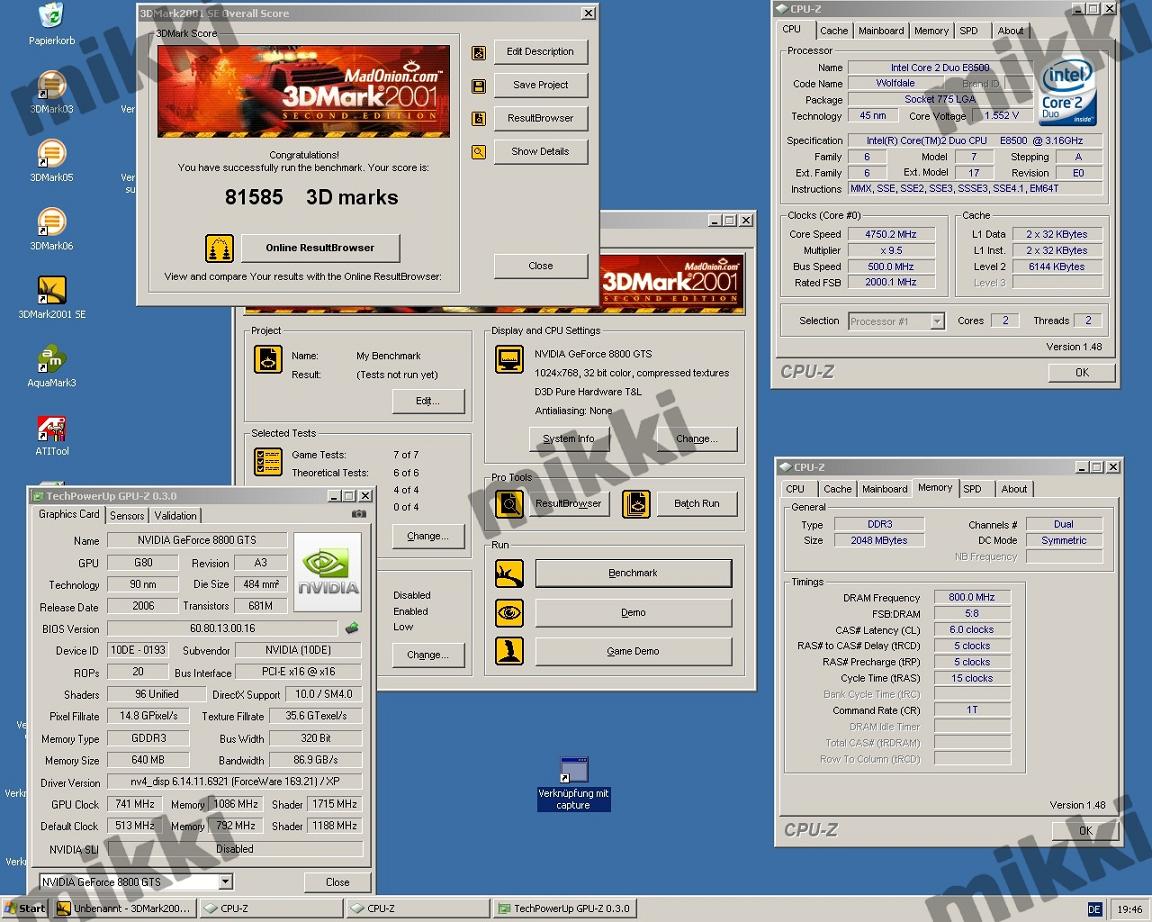Click the Demo eye icon
This screenshot has width=1152, height=922.
coord(509,613)
